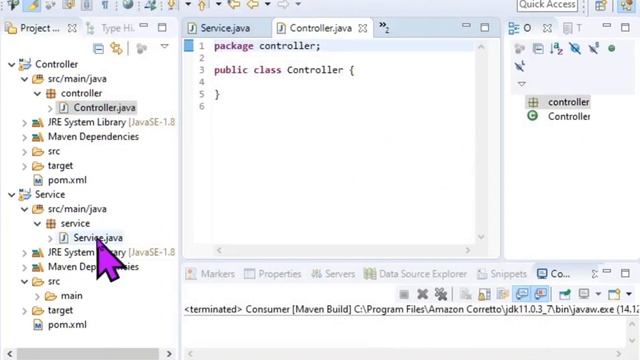Toggle Hide Non-Public Members green dot
This screenshot has width=640, height=360.
tap(611, 49)
